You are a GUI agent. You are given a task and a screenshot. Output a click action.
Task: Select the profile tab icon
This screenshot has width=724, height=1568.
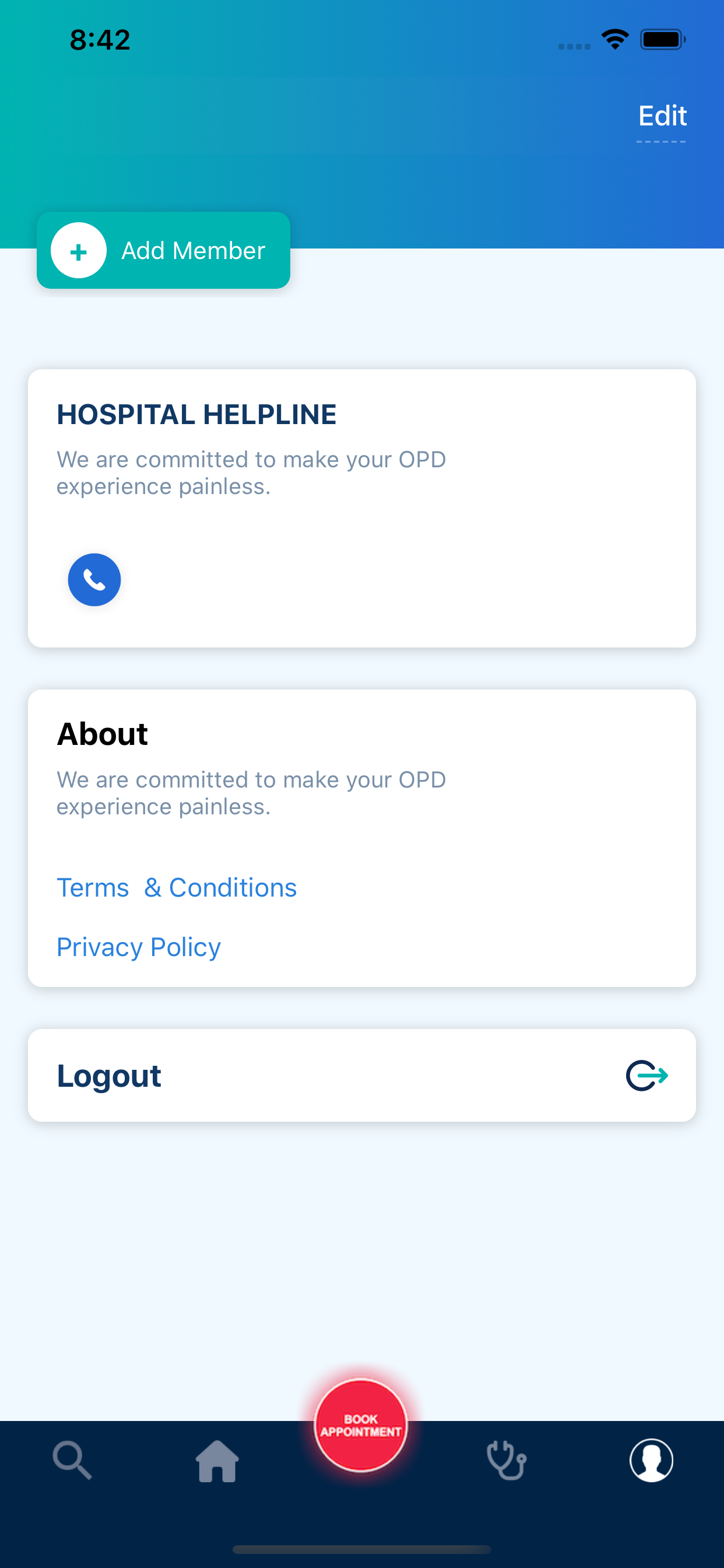point(651,1459)
